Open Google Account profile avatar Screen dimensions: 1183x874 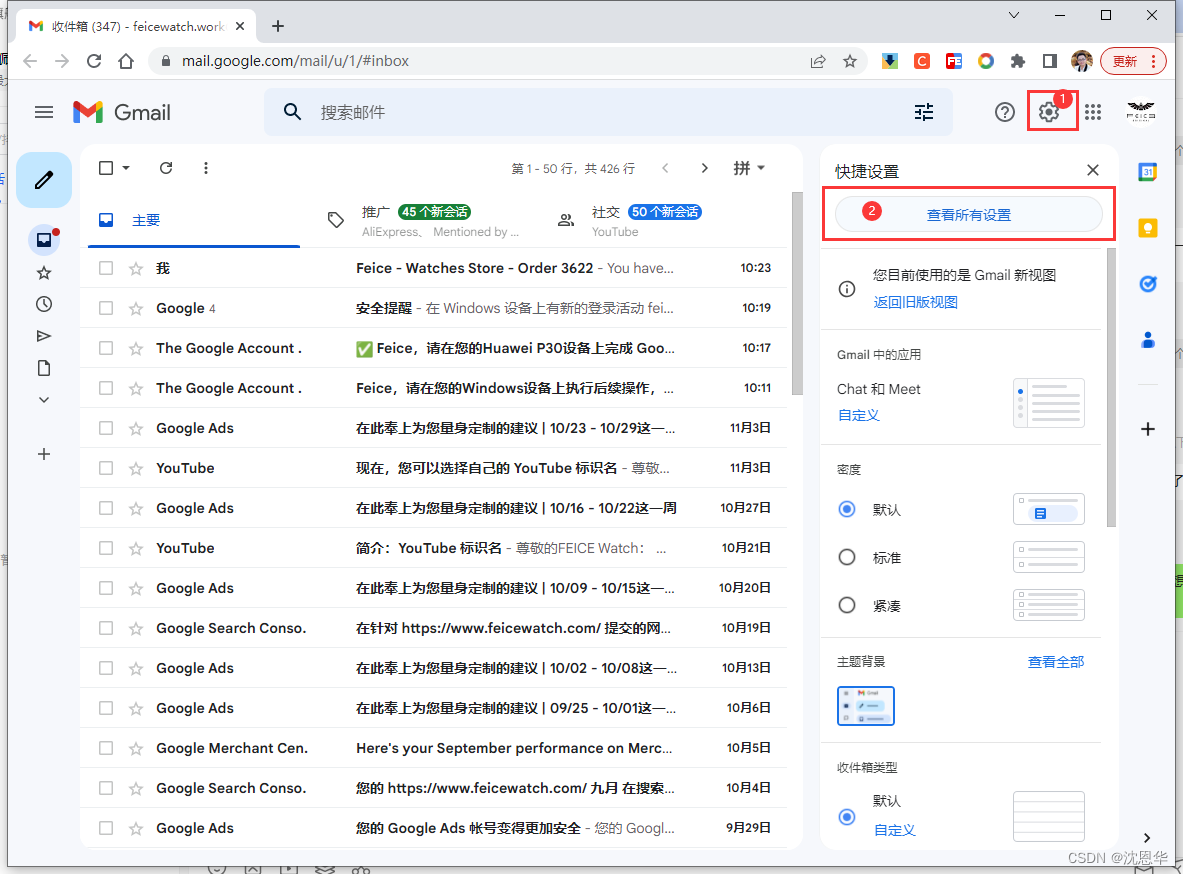tap(1141, 112)
